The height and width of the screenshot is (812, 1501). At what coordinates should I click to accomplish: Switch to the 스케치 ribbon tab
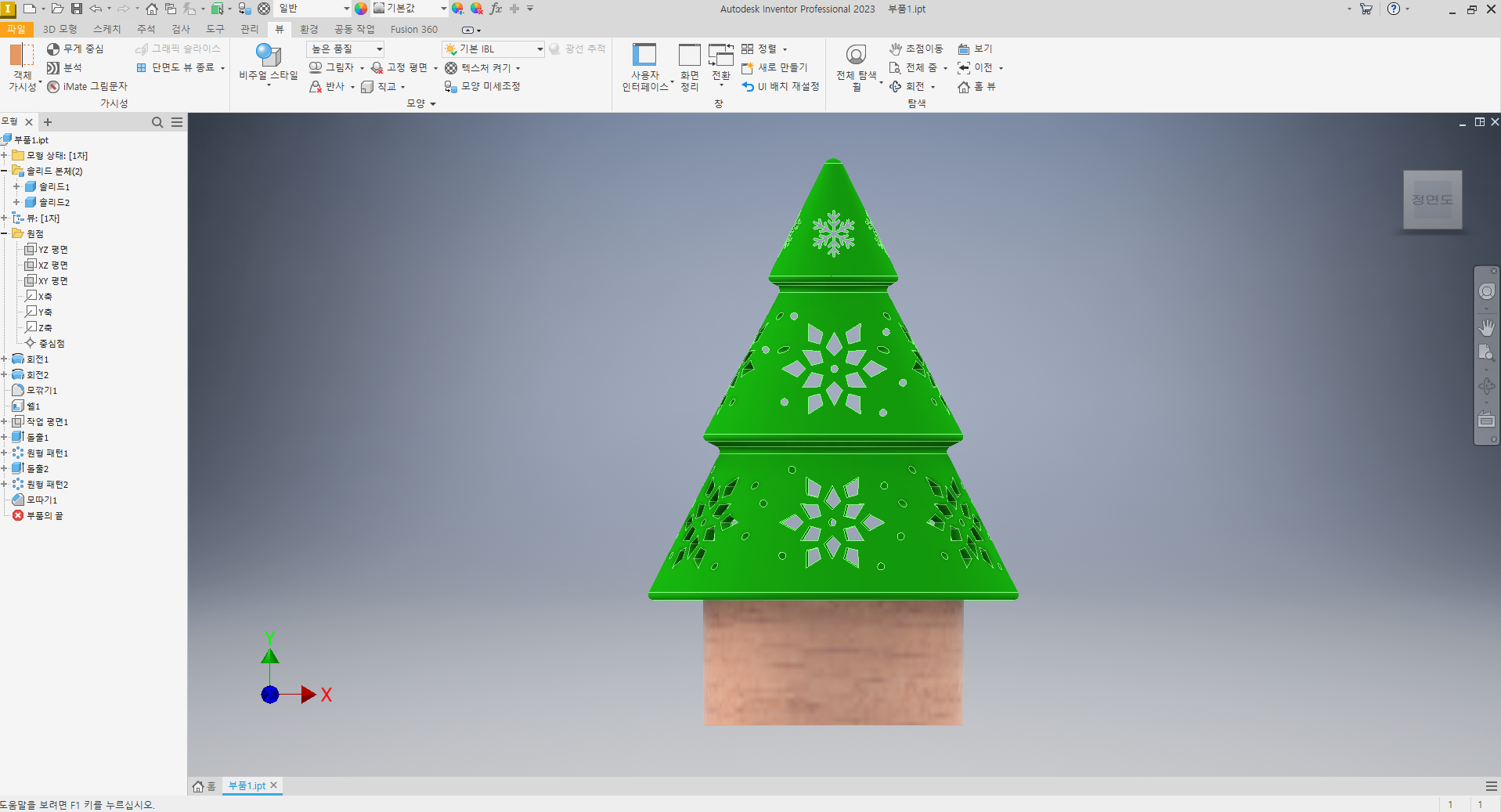coord(107,29)
